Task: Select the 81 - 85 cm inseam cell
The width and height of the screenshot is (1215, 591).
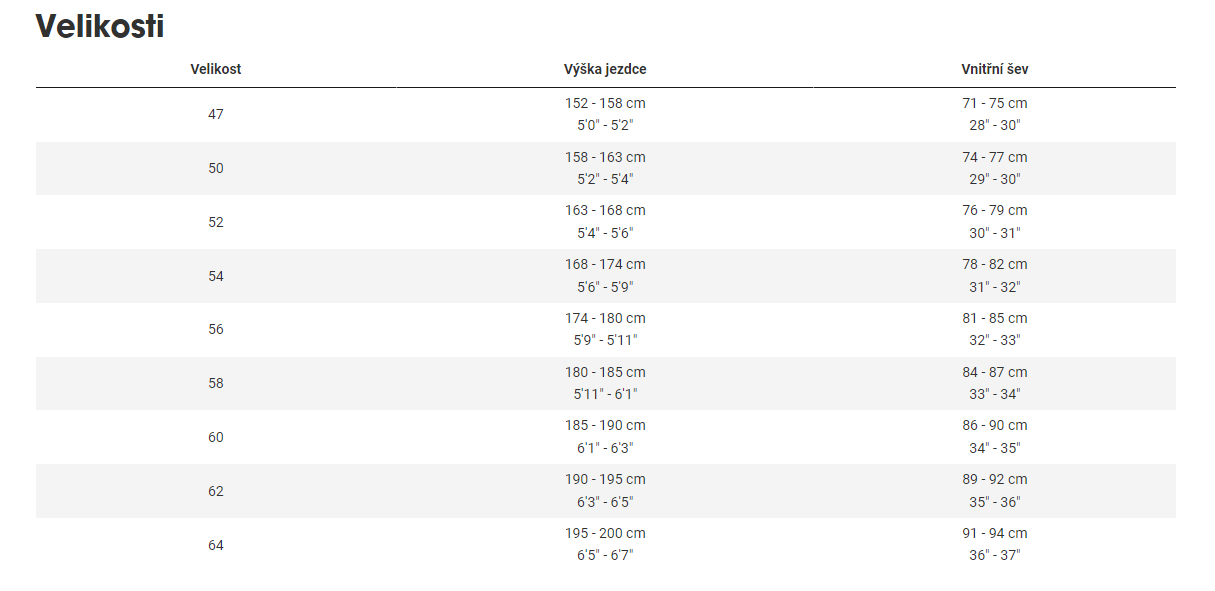Action: pyautogui.click(x=995, y=318)
